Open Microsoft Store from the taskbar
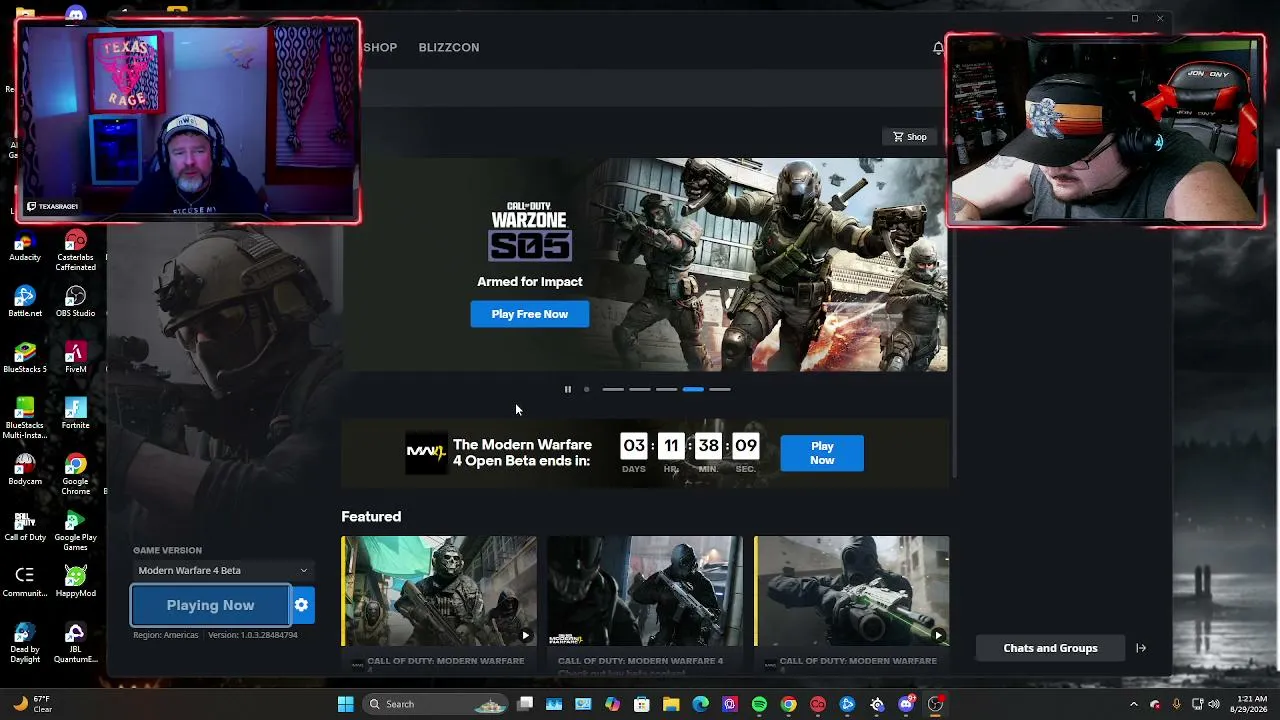This screenshot has height=720, width=1280. coord(642,704)
